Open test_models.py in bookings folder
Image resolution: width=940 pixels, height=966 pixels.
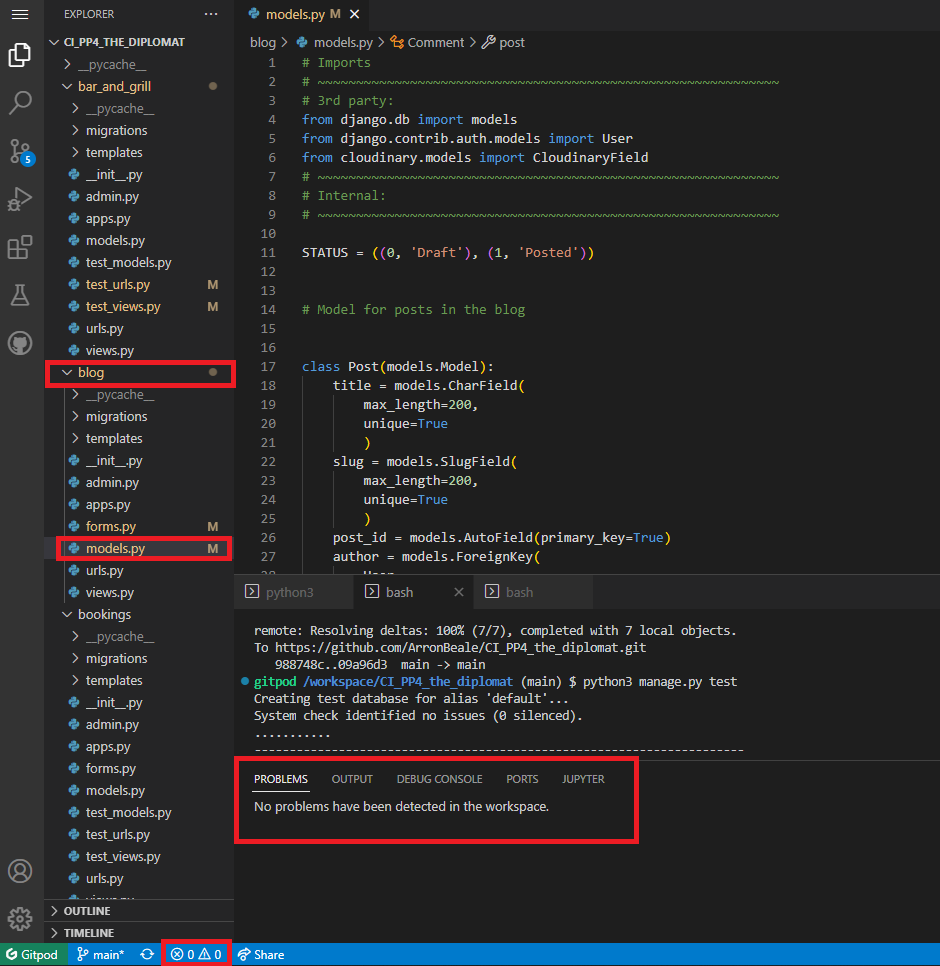pos(139,813)
